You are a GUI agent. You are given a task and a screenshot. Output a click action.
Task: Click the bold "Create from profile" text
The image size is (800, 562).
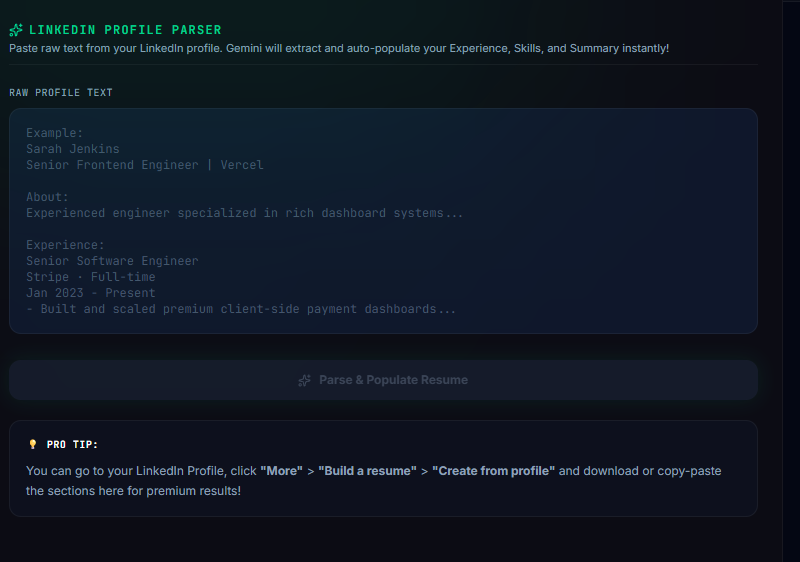(x=493, y=471)
